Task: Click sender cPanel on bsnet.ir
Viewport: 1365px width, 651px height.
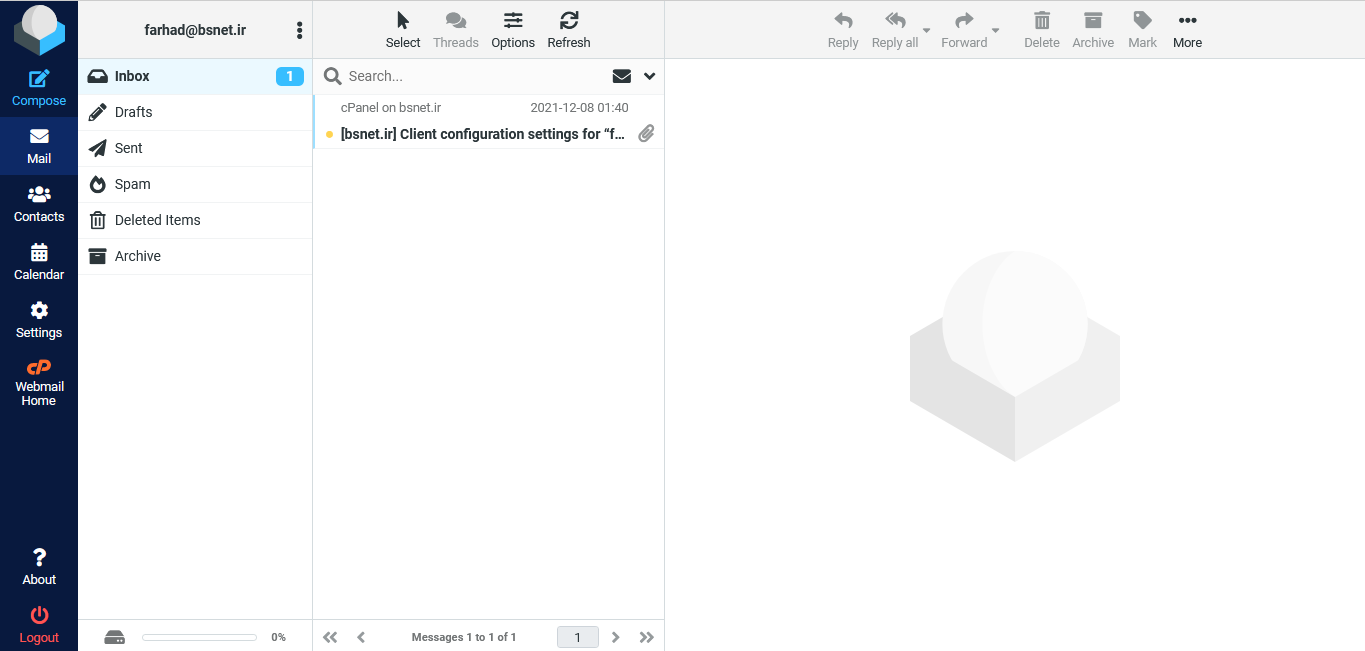Action: [391, 107]
